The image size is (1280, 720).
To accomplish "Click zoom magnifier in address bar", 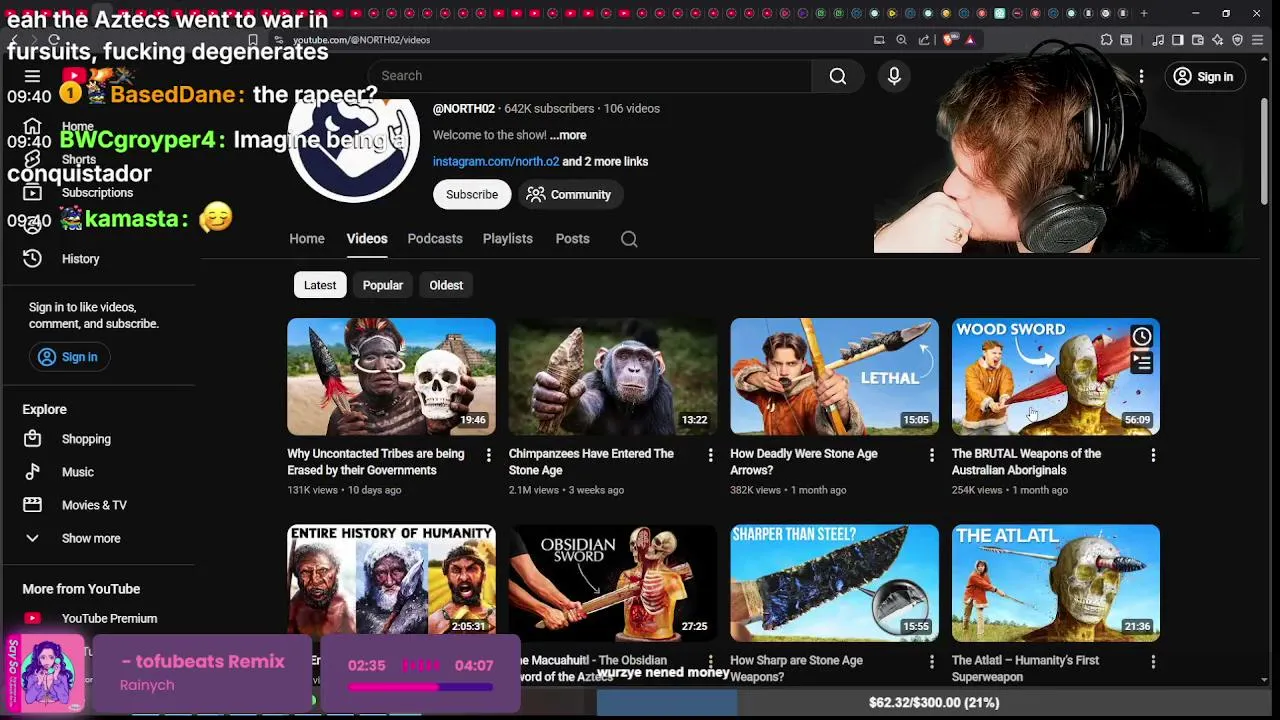I will pyautogui.click(x=901, y=40).
